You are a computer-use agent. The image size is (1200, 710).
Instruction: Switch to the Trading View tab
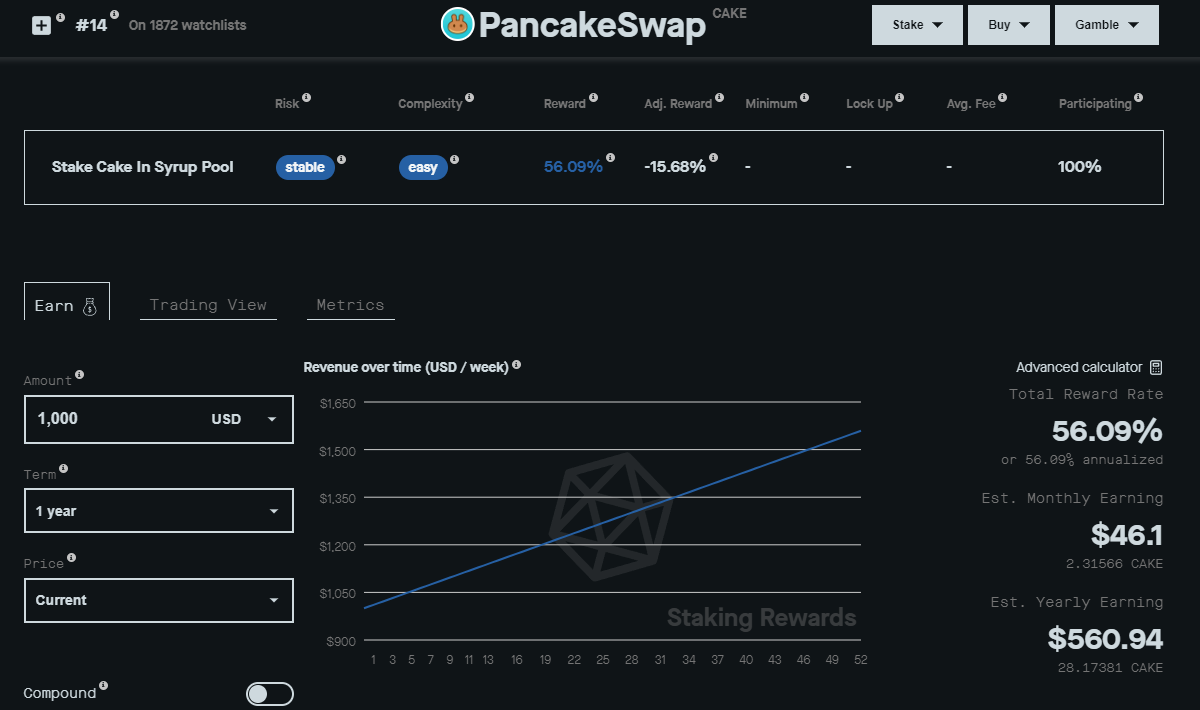click(208, 305)
